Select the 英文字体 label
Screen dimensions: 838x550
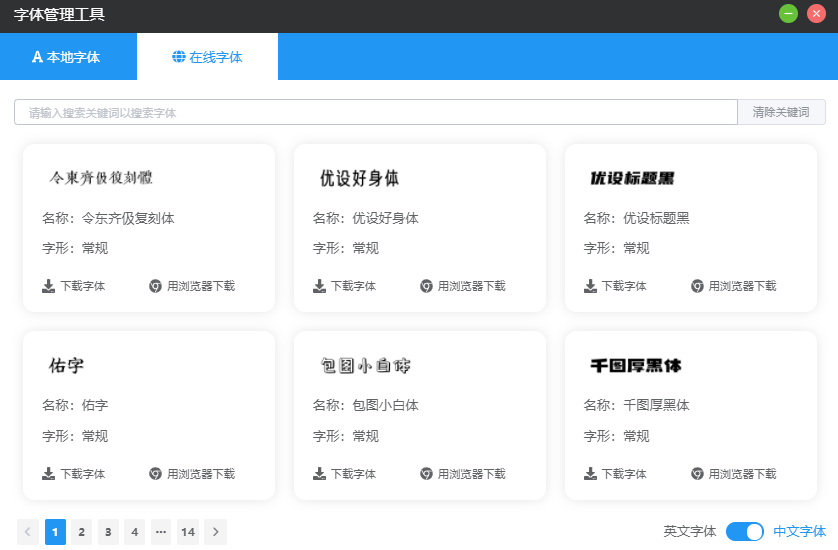pyautogui.click(x=689, y=532)
